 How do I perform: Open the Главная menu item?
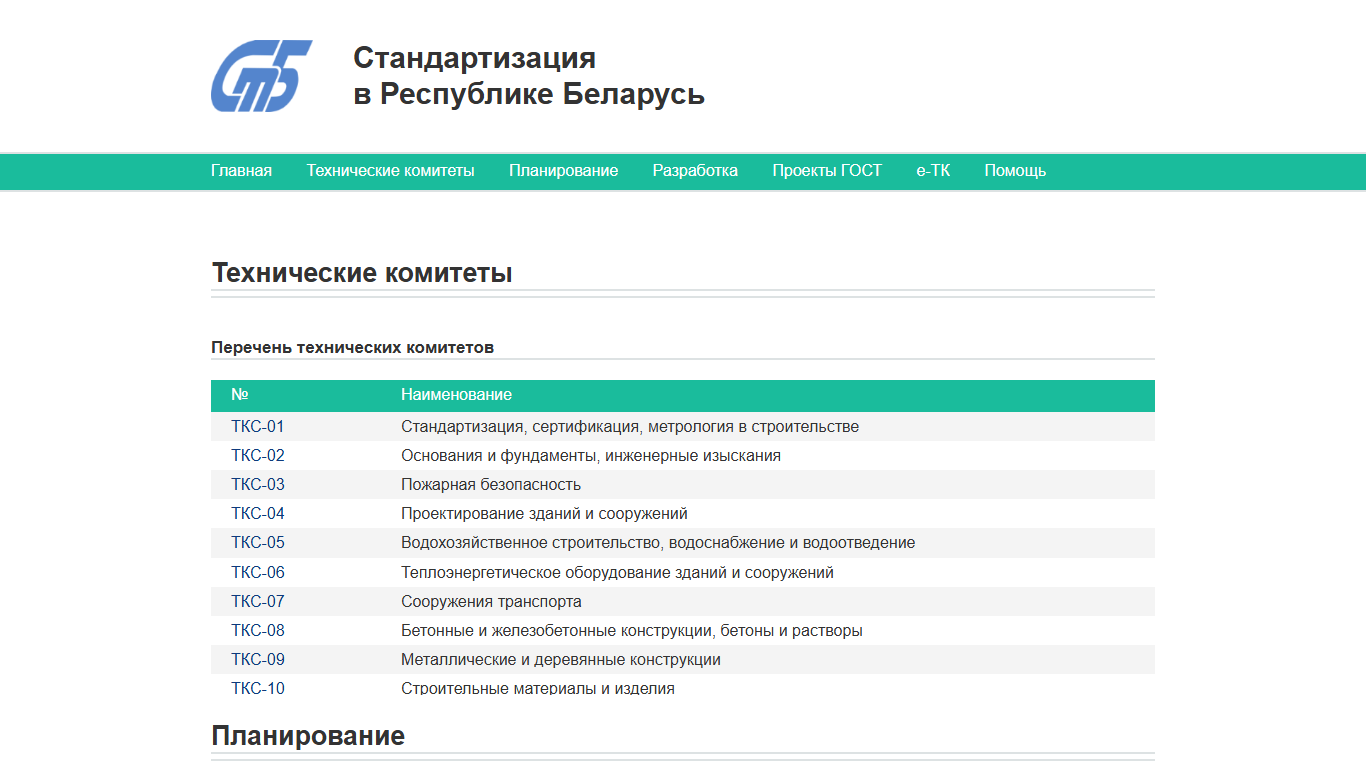(241, 170)
